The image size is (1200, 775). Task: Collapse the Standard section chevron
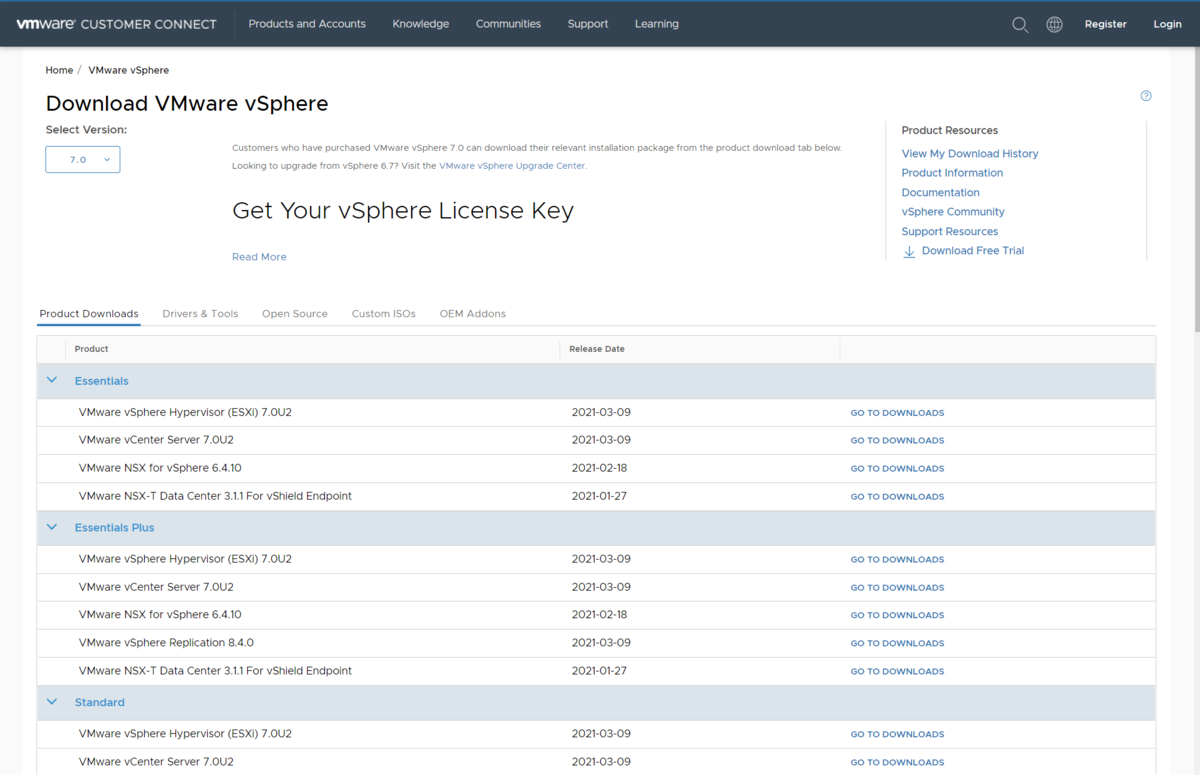click(x=52, y=702)
